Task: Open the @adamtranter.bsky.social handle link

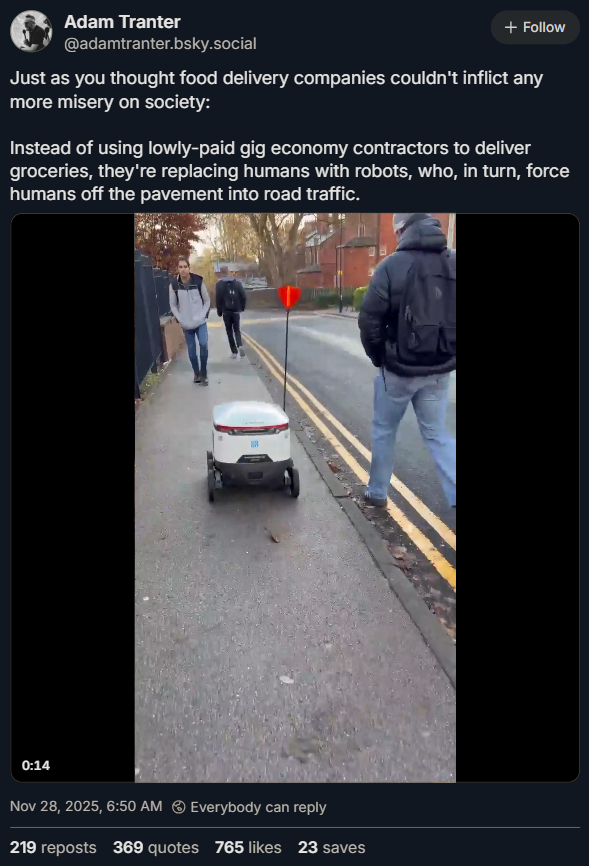Action: pos(160,44)
